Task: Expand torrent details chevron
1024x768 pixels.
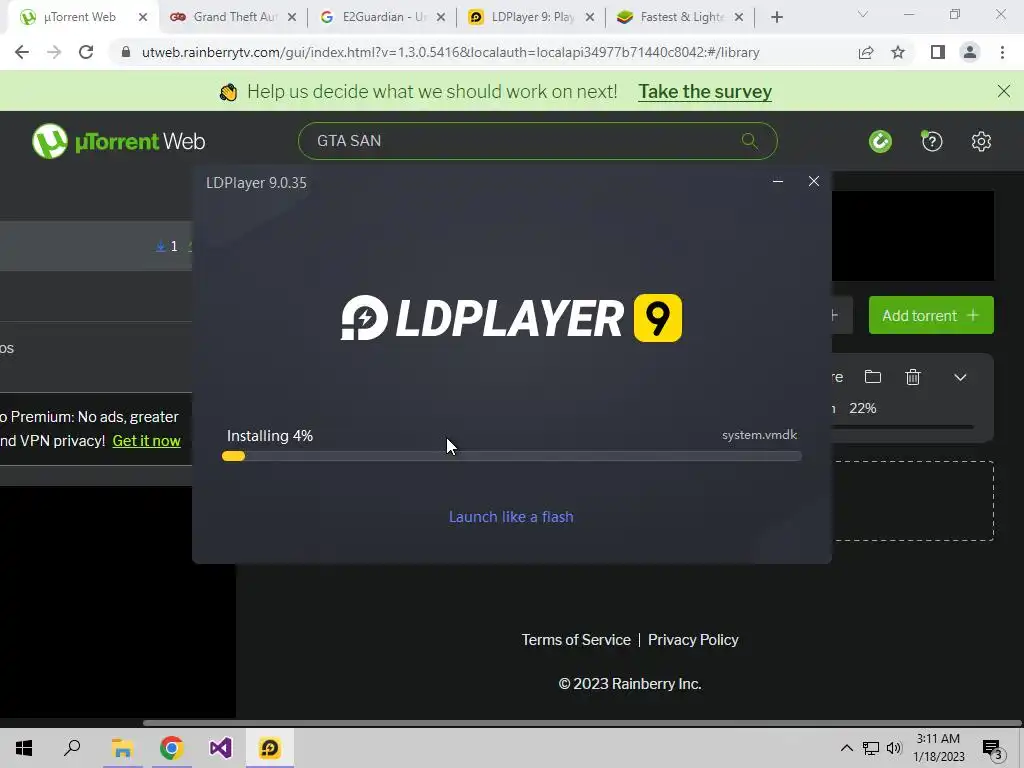Action: pos(960,377)
